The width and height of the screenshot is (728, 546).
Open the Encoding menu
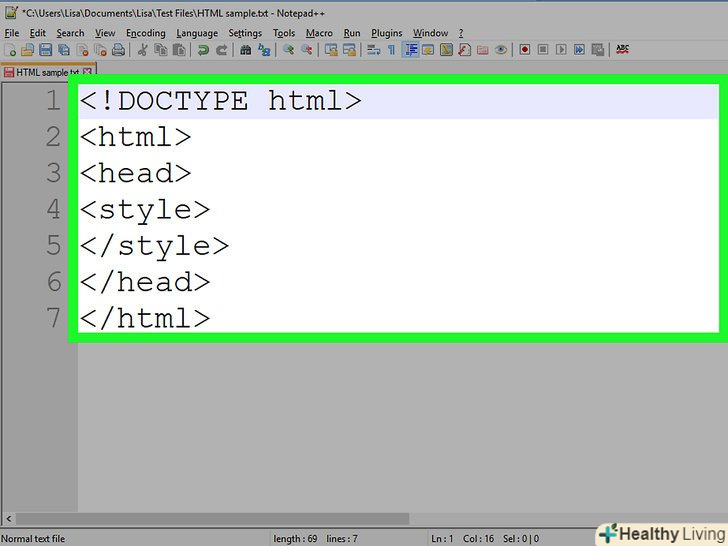point(146,33)
